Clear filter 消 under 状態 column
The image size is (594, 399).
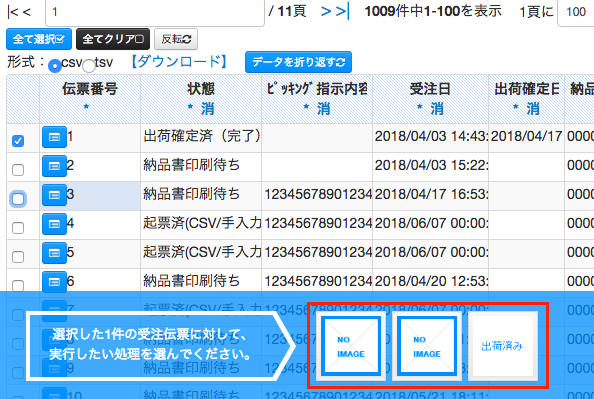pyautogui.click(x=207, y=109)
